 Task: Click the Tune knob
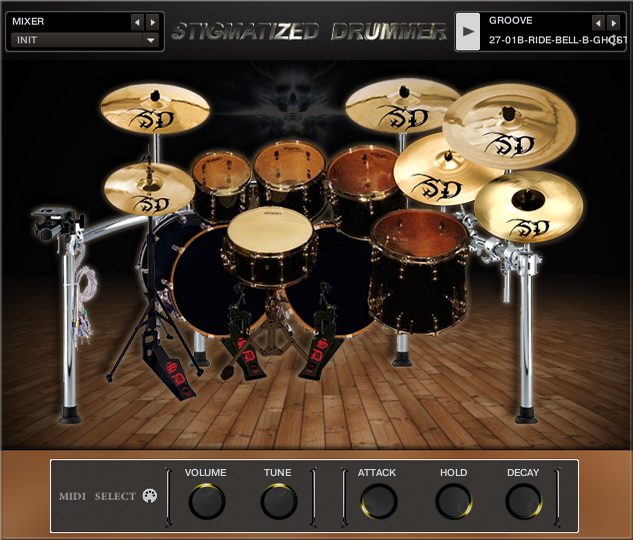pyautogui.click(x=279, y=501)
